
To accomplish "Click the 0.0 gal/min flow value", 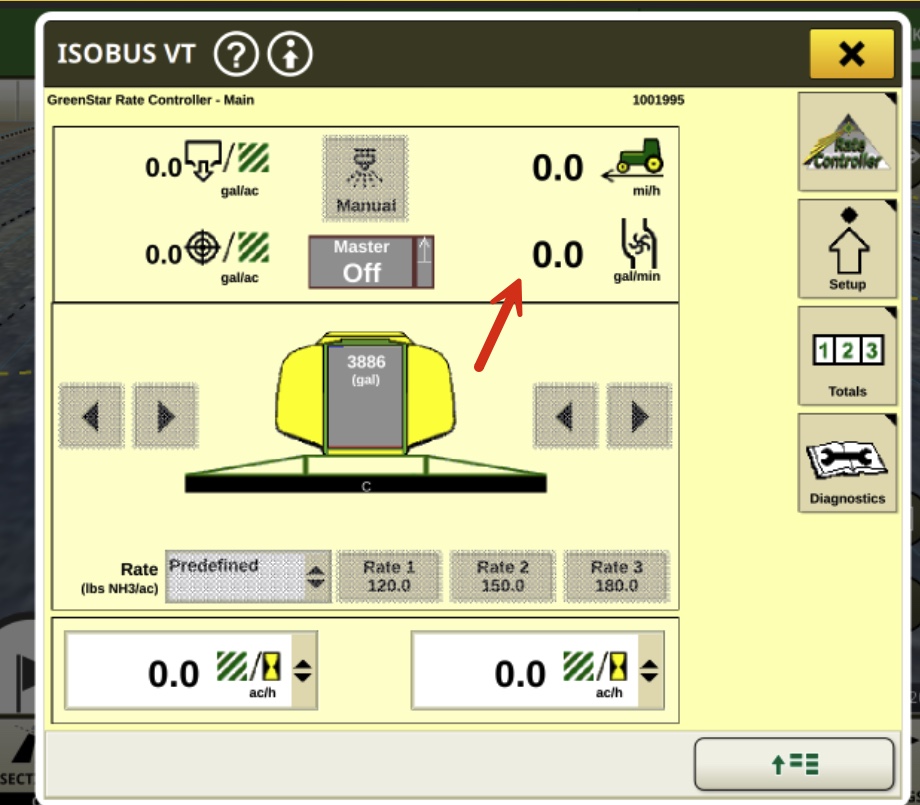I will [x=558, y=255].
